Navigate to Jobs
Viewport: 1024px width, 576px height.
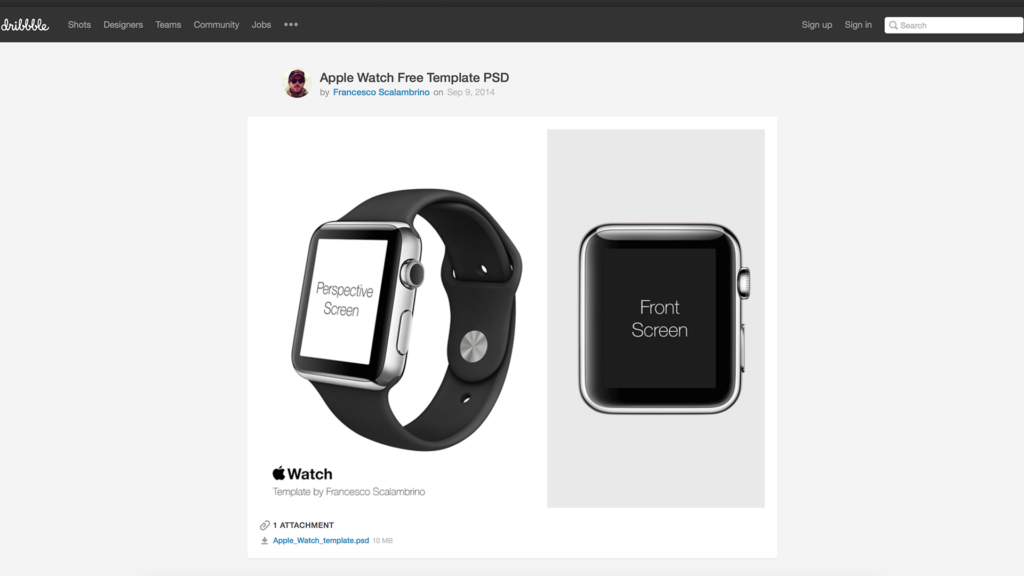(x=261, y=25)
